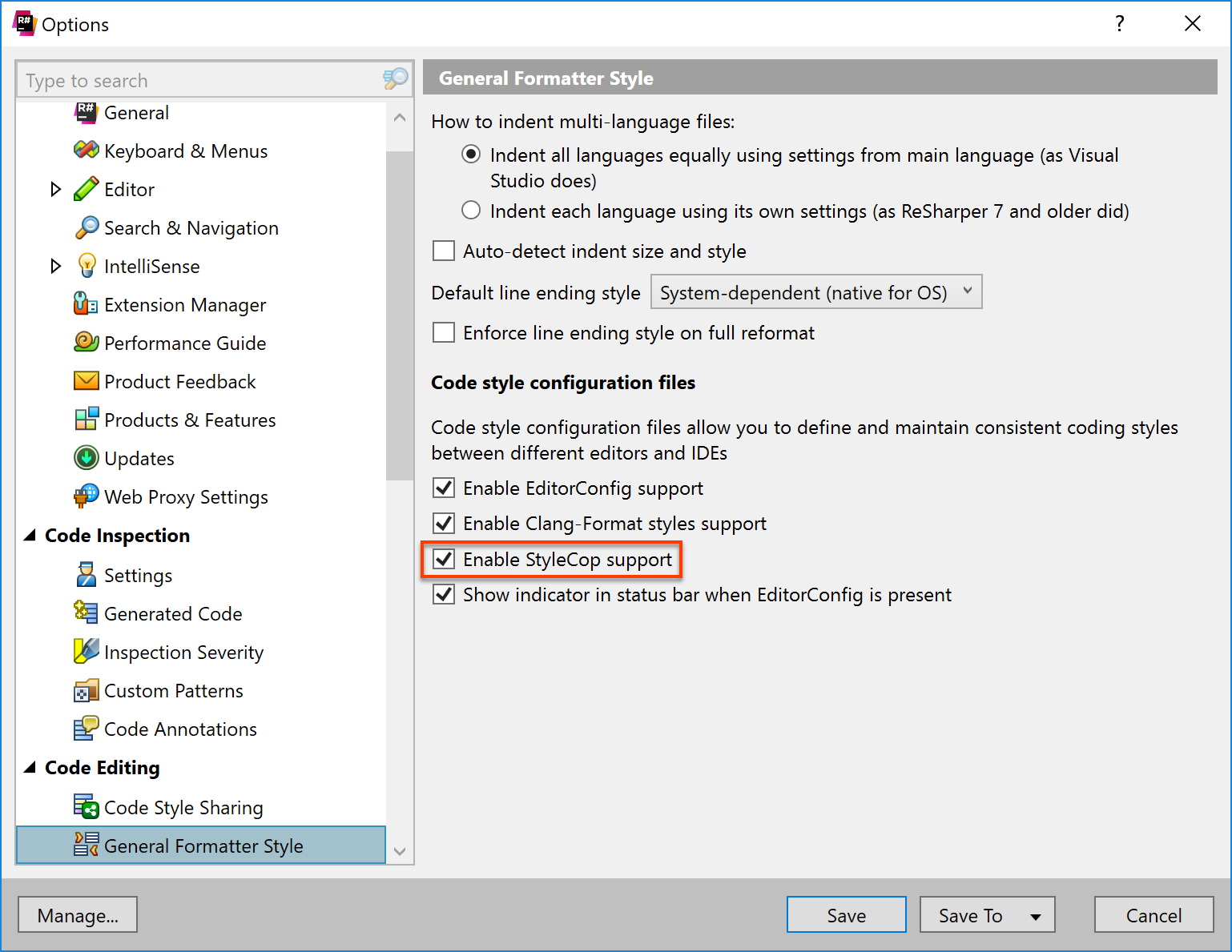
Task: Click the ReSharper logo in title bar
Action: tap(24, 24)
